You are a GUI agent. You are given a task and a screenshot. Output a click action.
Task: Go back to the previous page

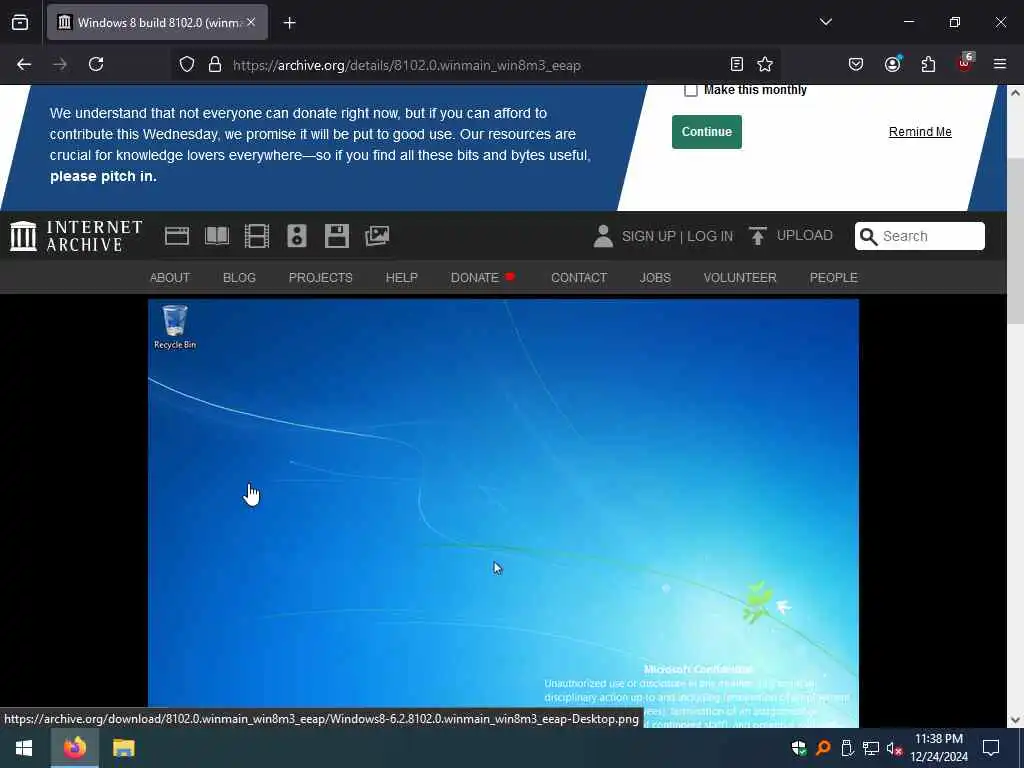click(x=24, y=64)
